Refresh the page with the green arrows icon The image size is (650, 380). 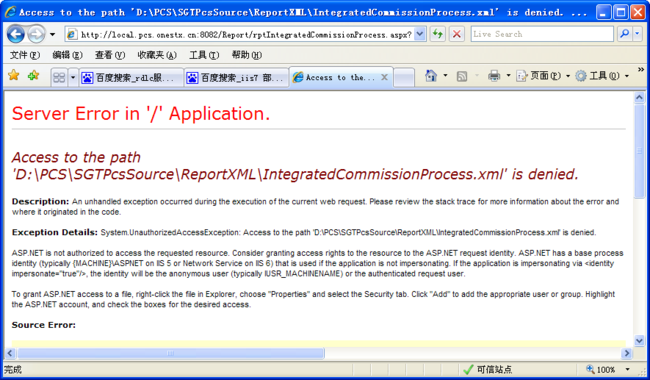point(438,34)
